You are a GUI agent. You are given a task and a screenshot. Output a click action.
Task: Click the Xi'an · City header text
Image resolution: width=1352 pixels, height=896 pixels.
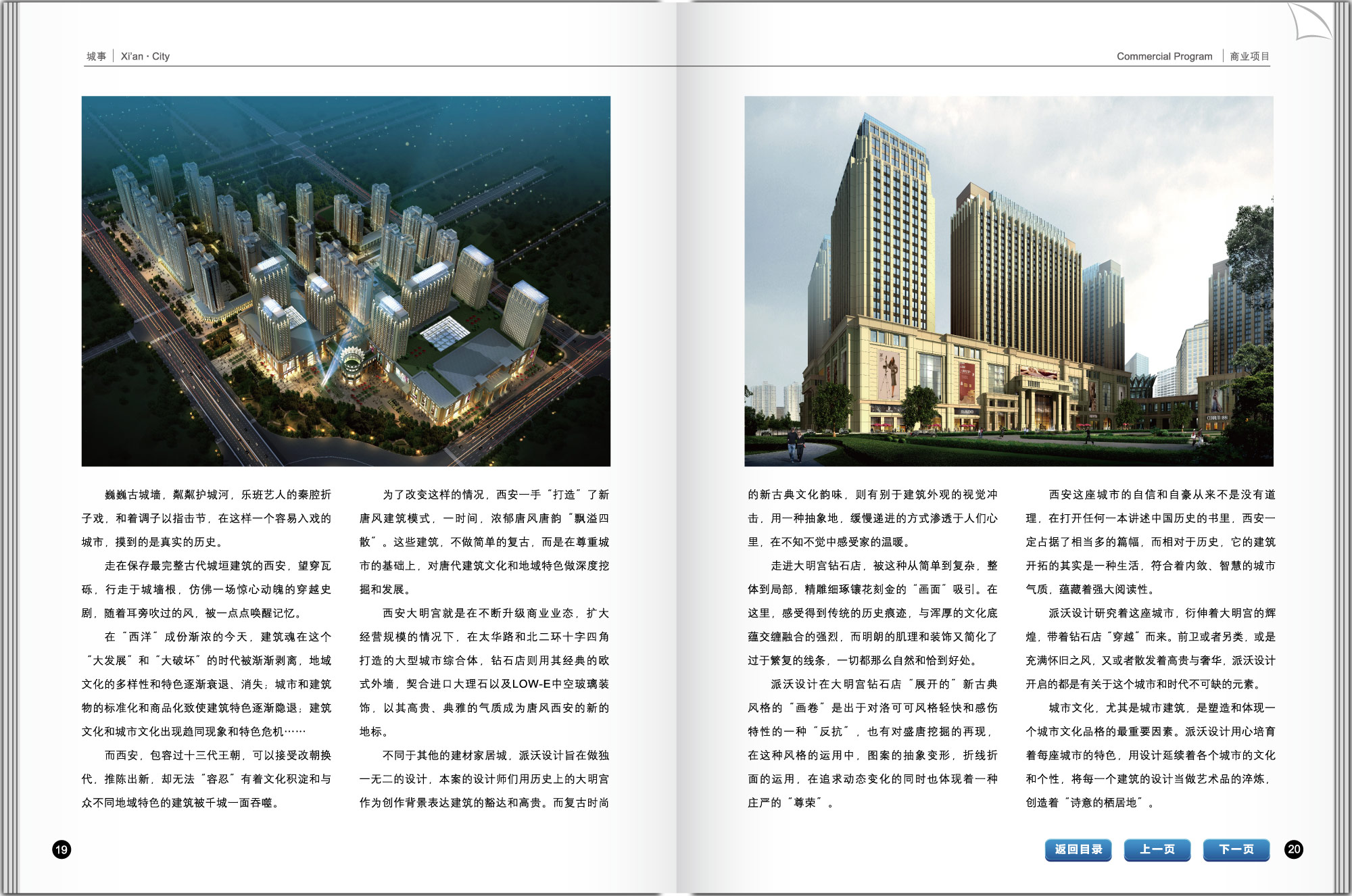145,56
